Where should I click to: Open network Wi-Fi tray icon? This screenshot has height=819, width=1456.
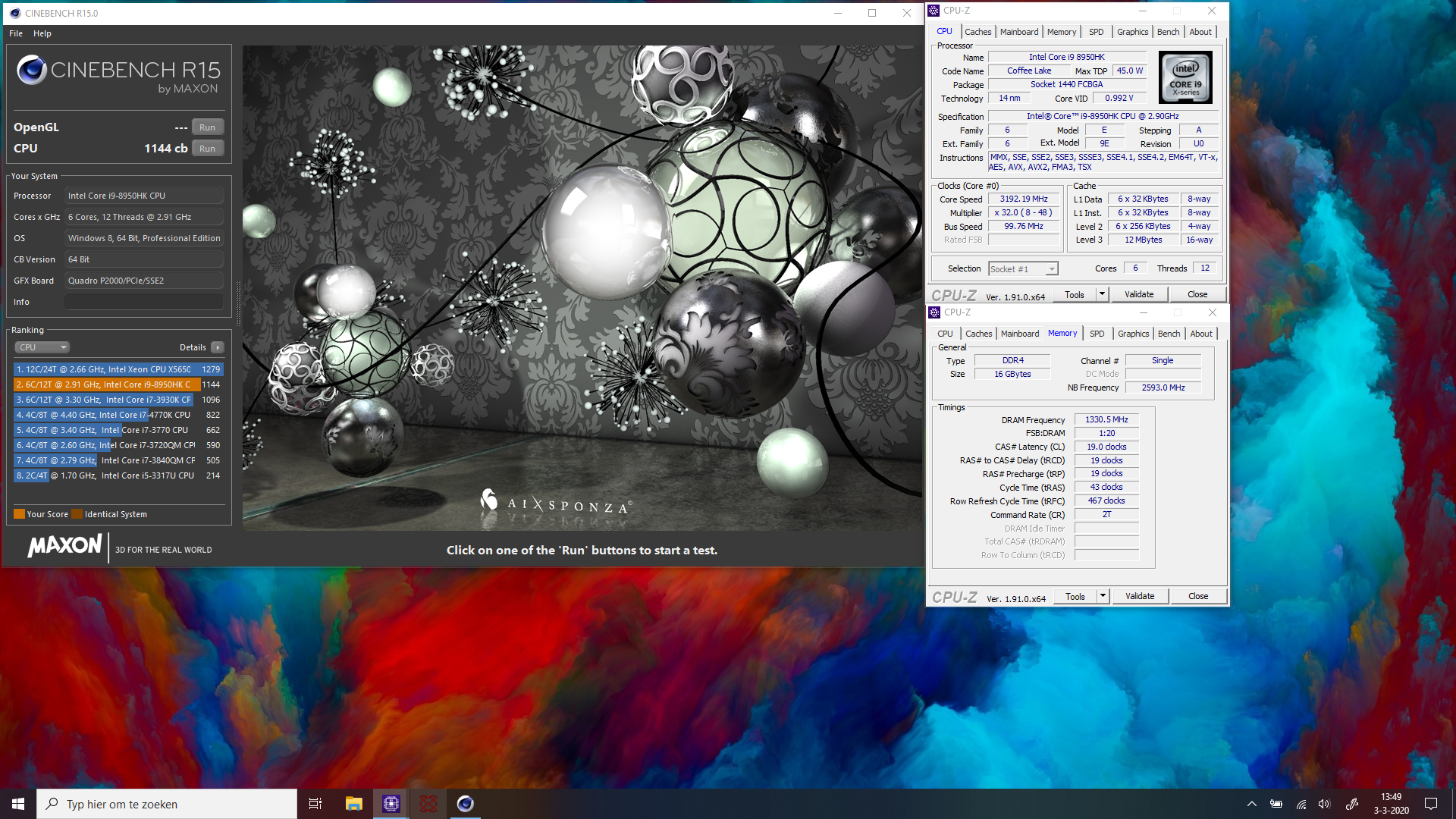point(1301,804)
